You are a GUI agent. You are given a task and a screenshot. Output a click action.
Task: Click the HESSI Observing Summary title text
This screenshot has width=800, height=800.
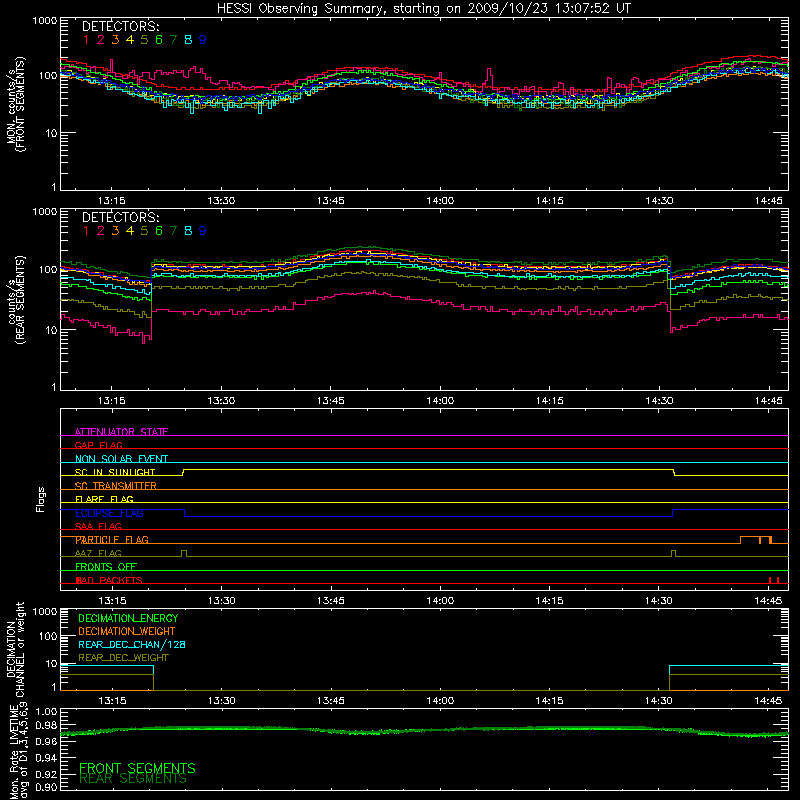(x=424, y=9)
